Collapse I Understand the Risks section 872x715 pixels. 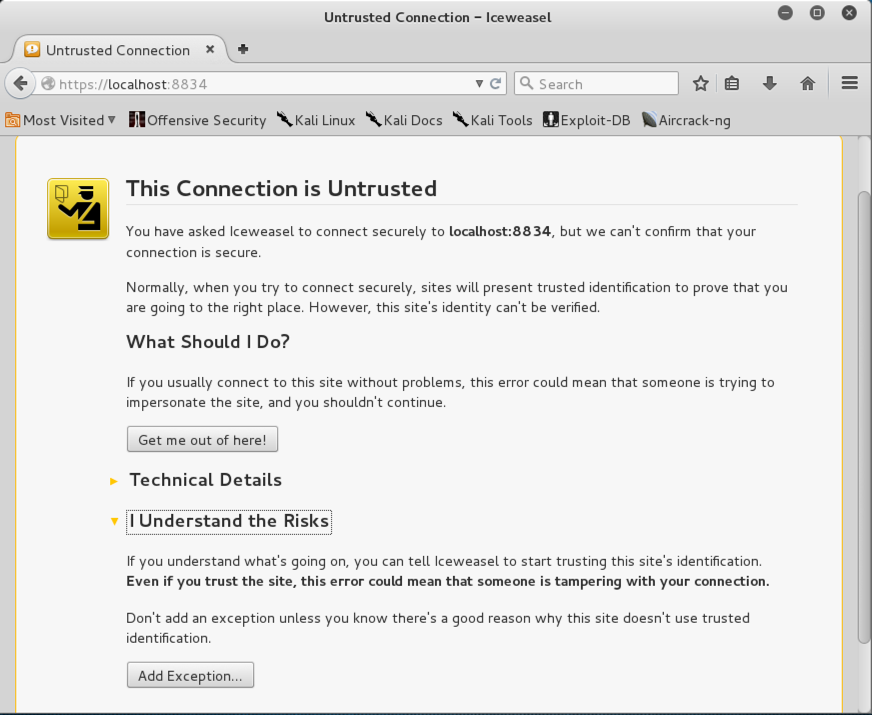(x=229, y=521)
